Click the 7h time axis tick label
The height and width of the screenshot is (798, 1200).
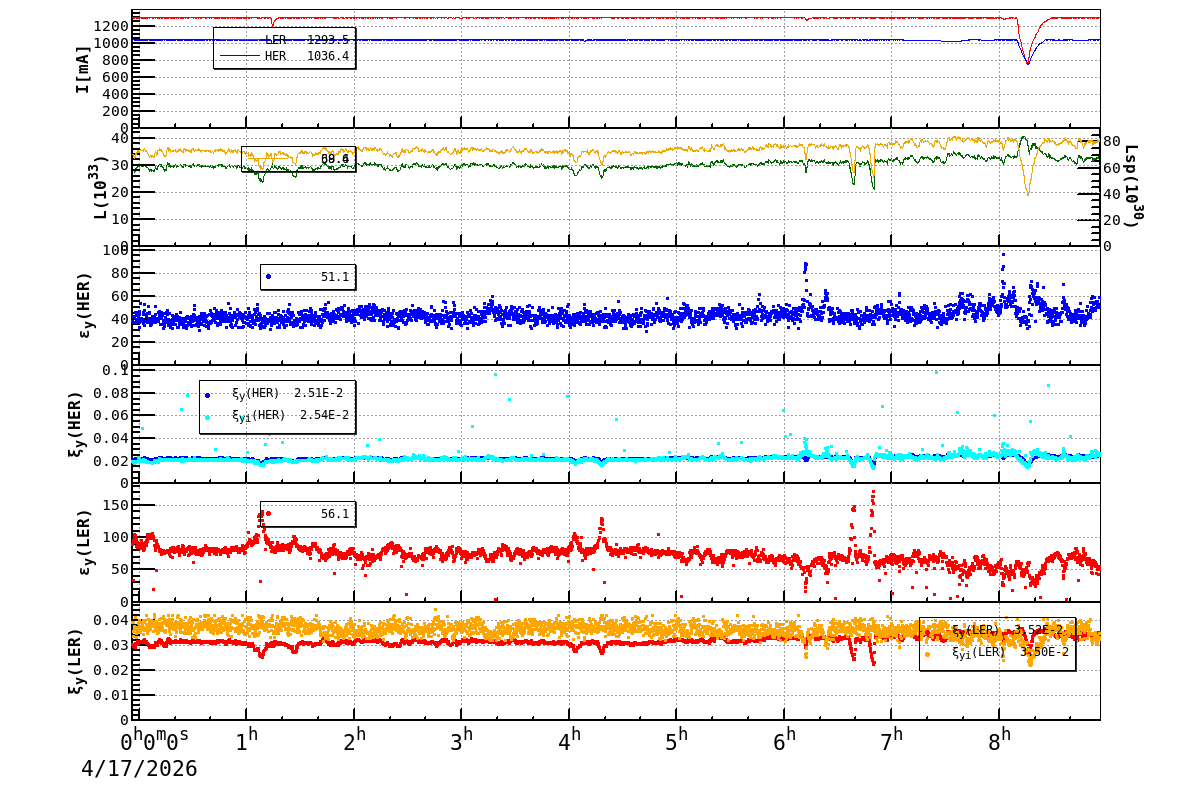point(892,741)
